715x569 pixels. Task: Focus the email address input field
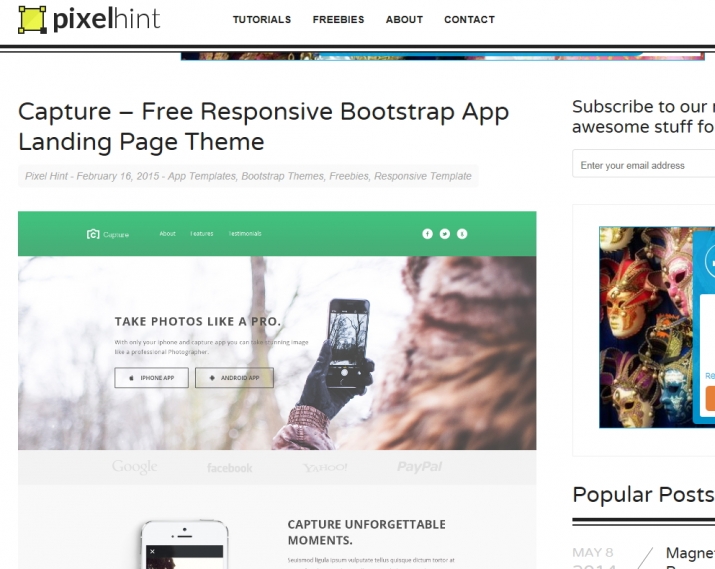pyautogui.click(x=643, y=165)
